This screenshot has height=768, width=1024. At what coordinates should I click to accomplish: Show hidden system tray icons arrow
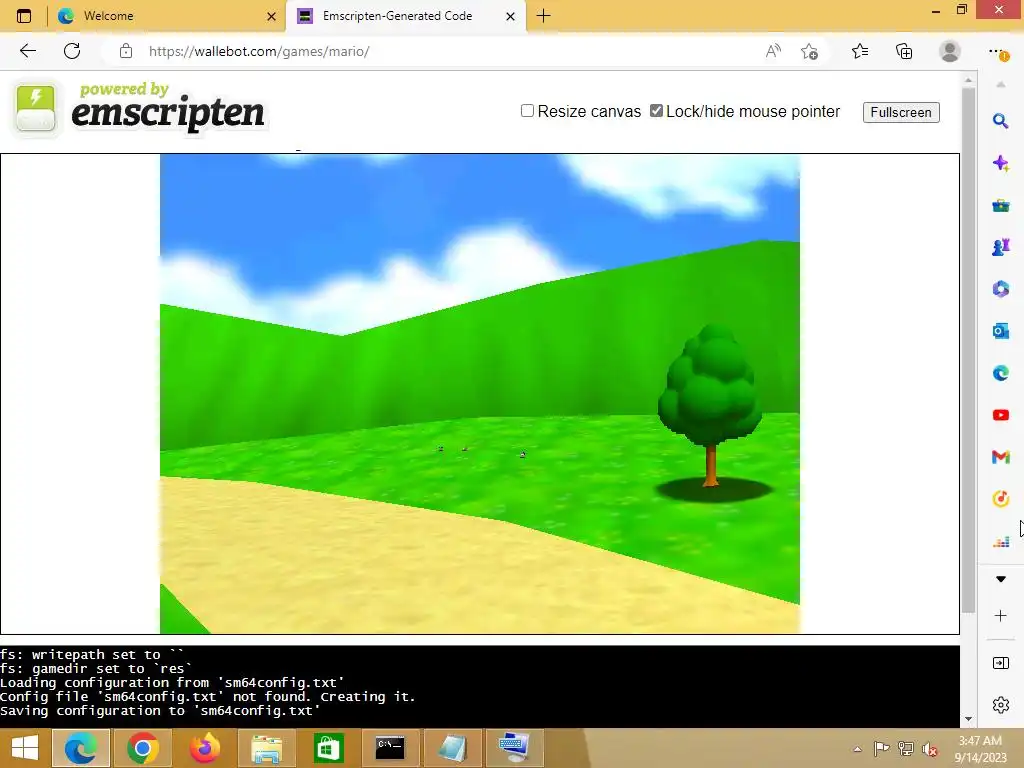(x=857, y=749)
